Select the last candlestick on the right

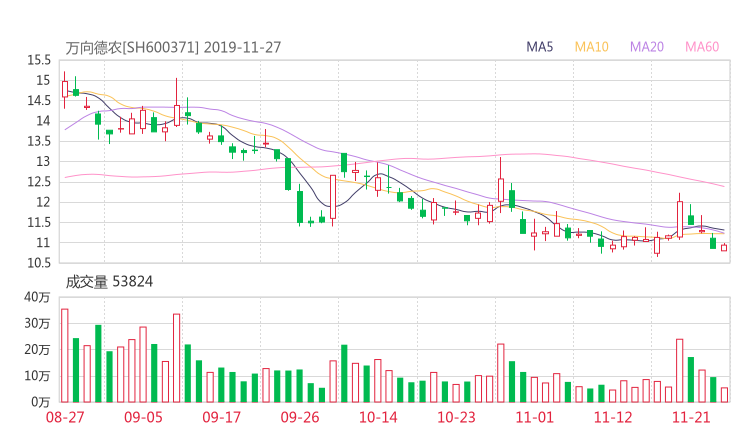pos(724,247)
